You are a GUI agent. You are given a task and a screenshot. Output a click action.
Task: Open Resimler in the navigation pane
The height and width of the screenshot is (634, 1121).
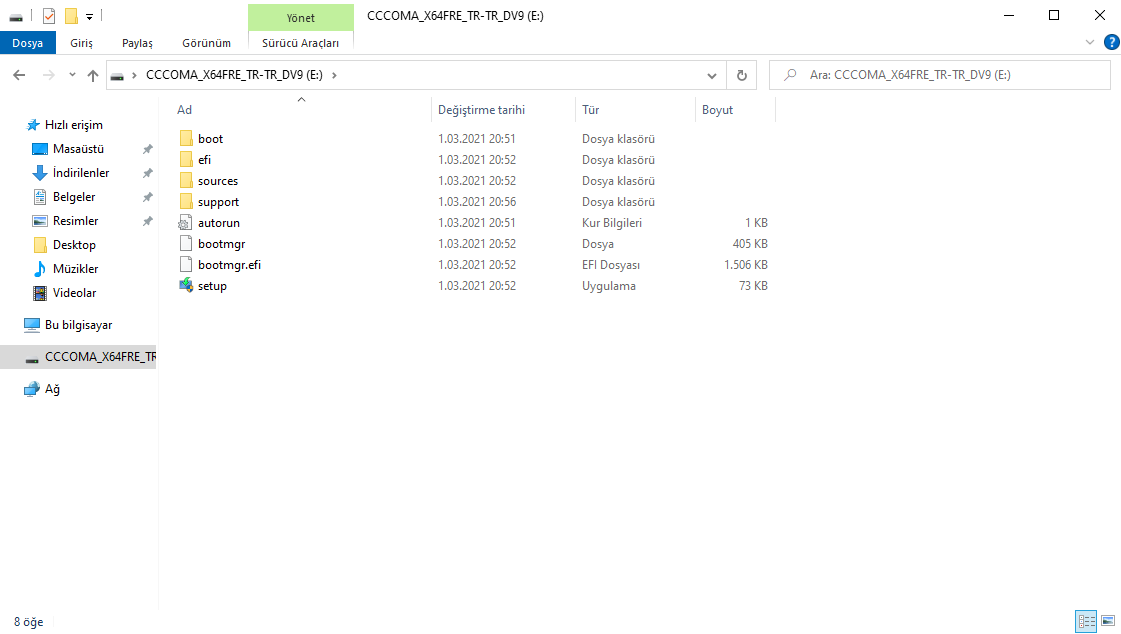[x=75, y=221]
